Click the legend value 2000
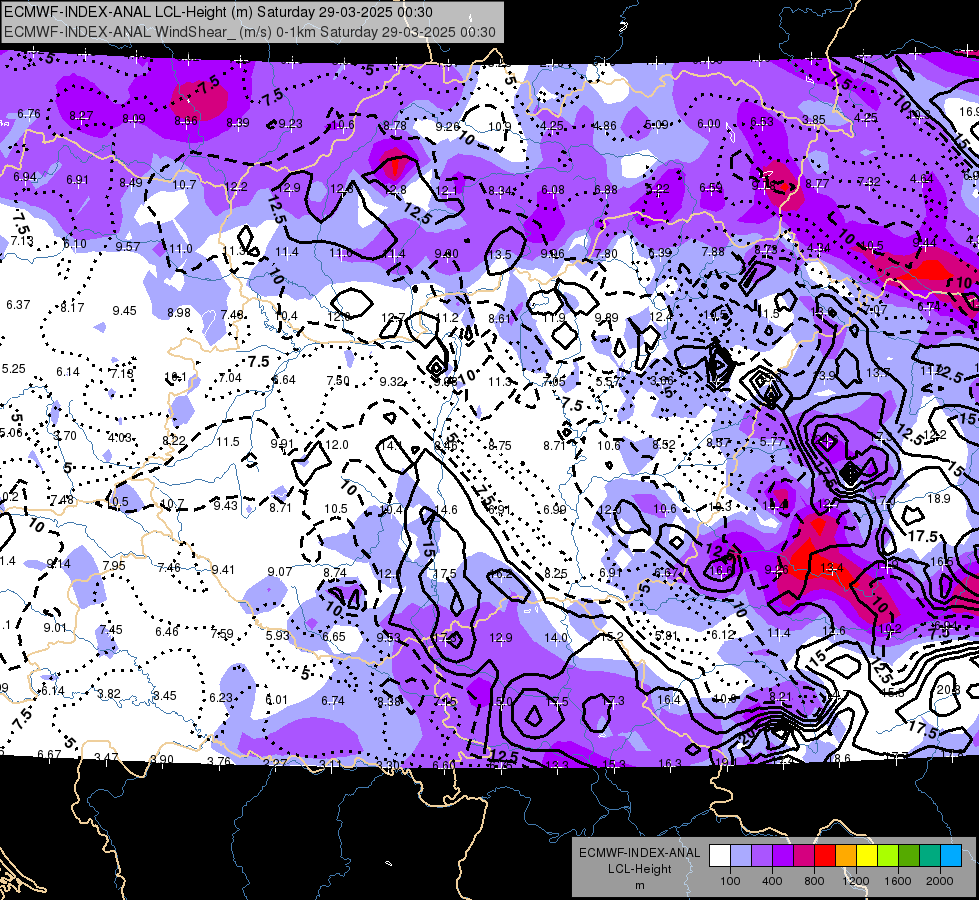 (940, 881)
